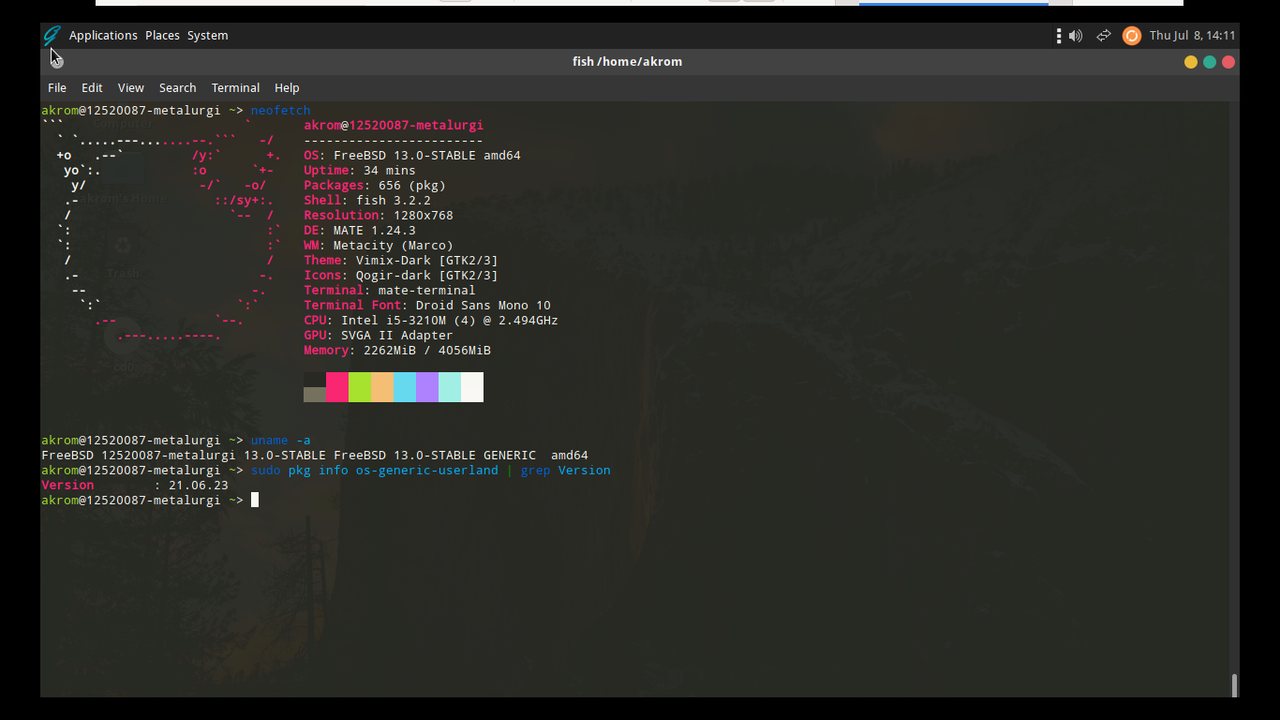Open the Help menu
Viewport: 1280px width, 720px height.
[x=287, y=88]
